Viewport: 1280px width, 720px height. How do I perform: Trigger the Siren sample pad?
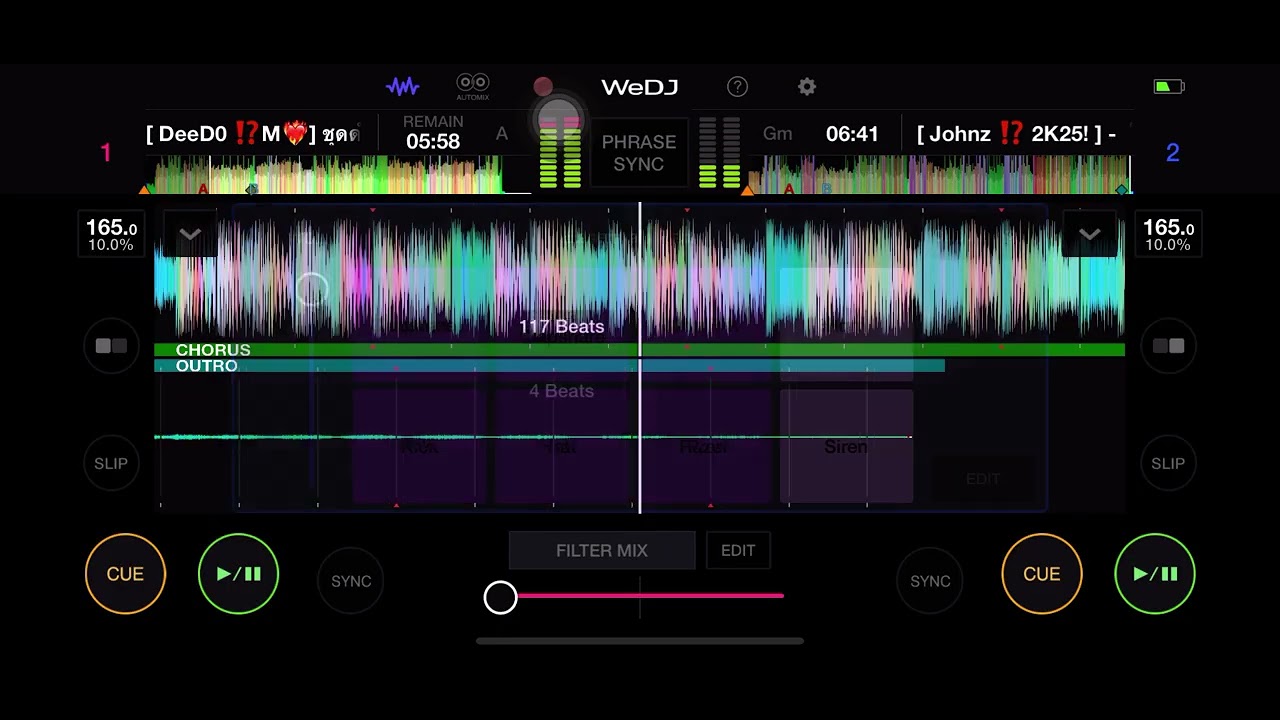[846, 446]
